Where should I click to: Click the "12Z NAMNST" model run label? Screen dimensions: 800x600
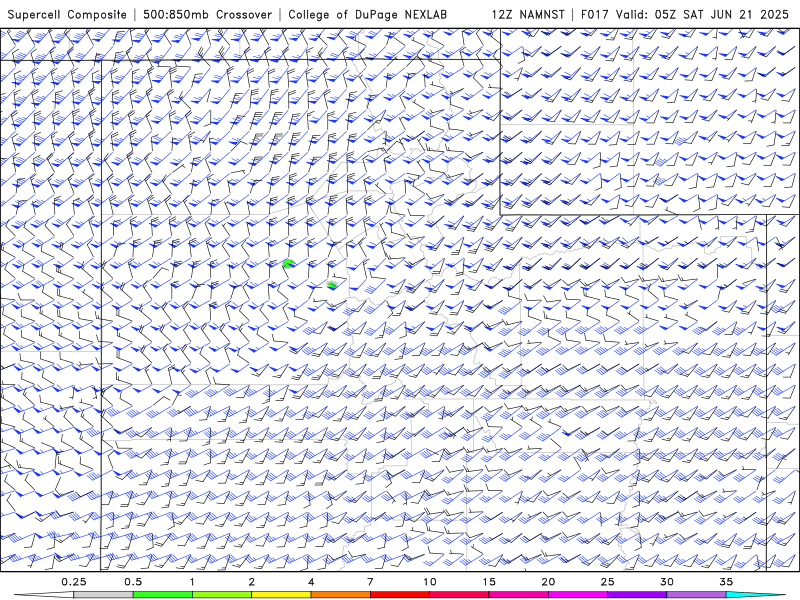pyautogui.click(x=528, y=14)
